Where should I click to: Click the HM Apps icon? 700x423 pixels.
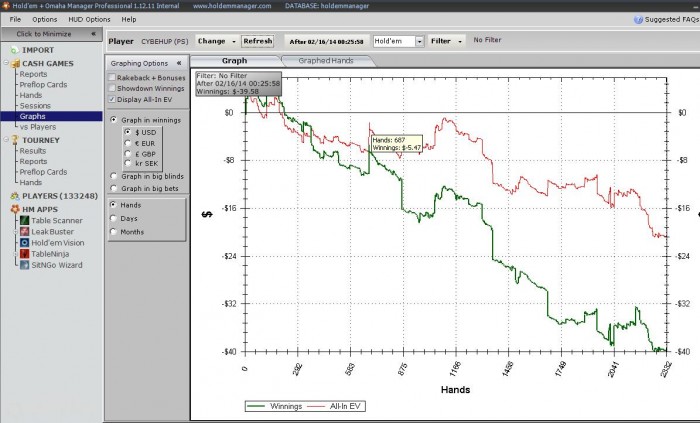pyautogui.click(x=15, y=209)
